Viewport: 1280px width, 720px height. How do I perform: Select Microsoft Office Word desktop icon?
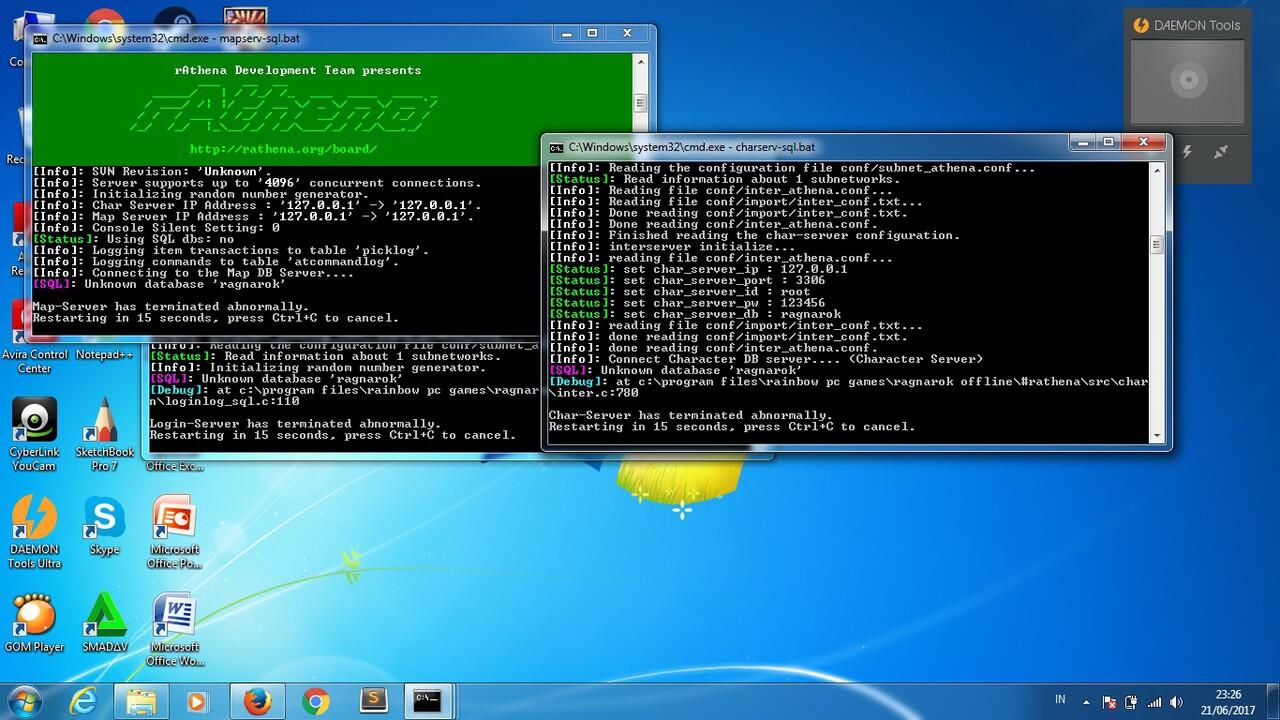[174, 630]
